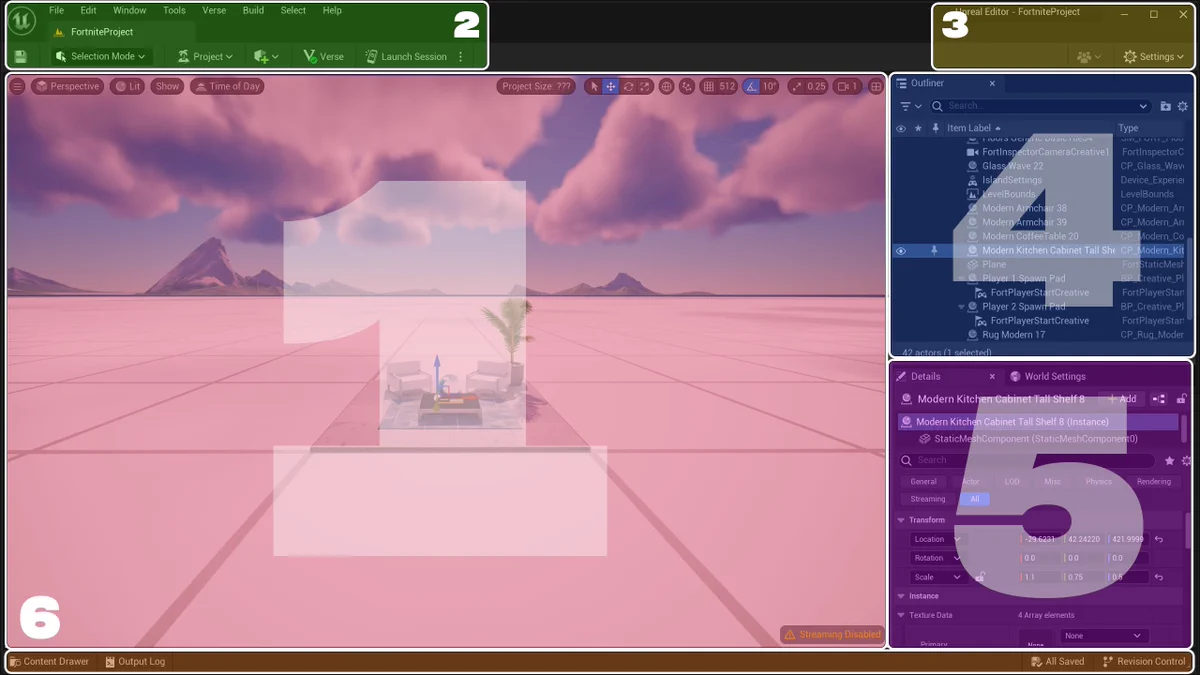Viewport: 1200px width, 675px height.
Task: Open scale snap value 0.25 dropdown
Action: (x=817, y=86)
